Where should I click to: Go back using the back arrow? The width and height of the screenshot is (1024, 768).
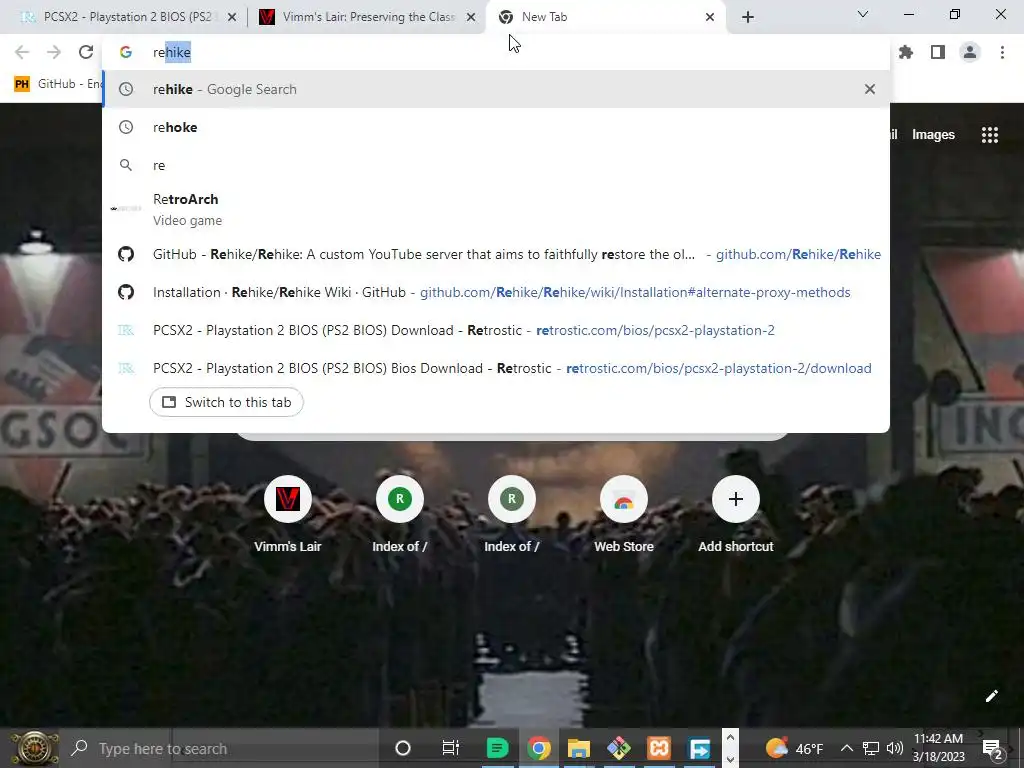[x=22, y=52]
